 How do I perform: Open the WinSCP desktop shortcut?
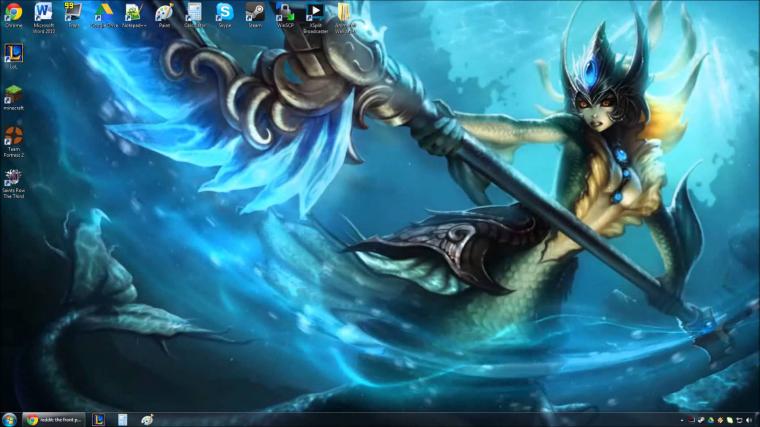[285, 16]
